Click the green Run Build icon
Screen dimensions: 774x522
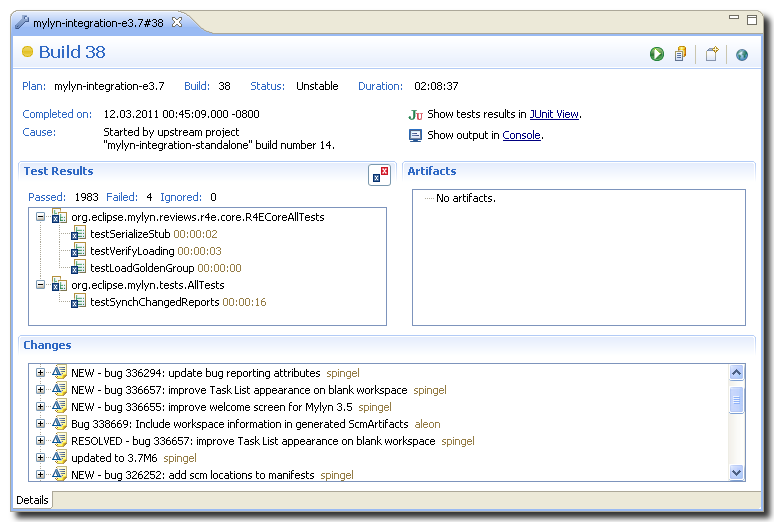coord(657,54)
